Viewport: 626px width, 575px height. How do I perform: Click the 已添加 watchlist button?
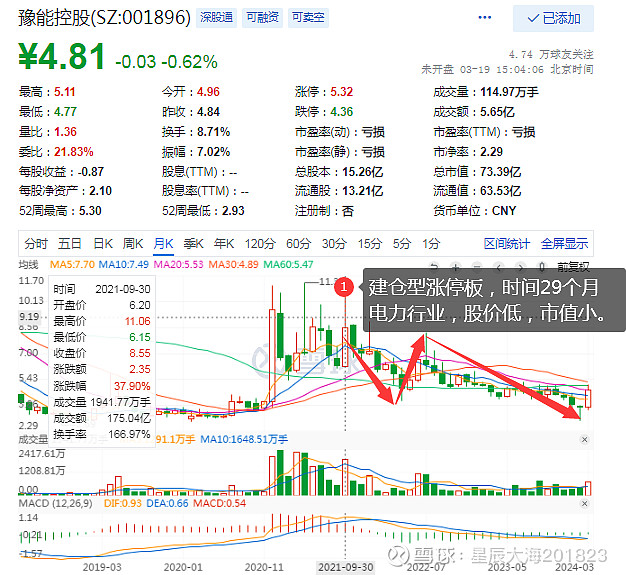[553, 18]
